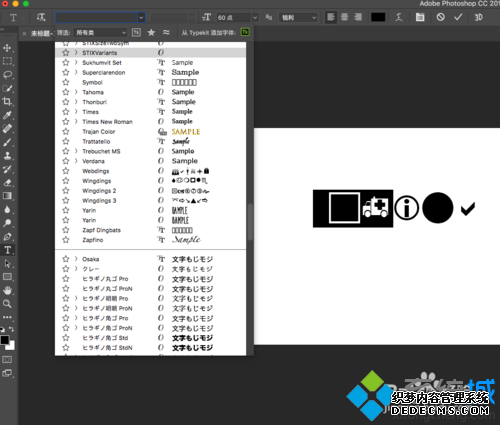Expand Times New Roman font family
The image size is (500, 425).
click(76, 121)
